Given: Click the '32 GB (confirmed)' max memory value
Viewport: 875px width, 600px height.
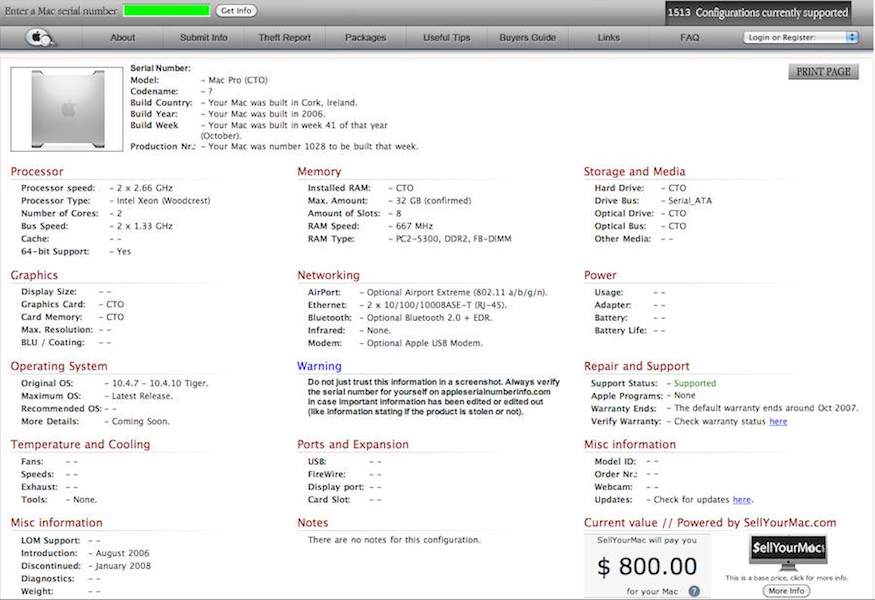Looking at the screenshot, I should pyautogui.click(x=434, y=200).
